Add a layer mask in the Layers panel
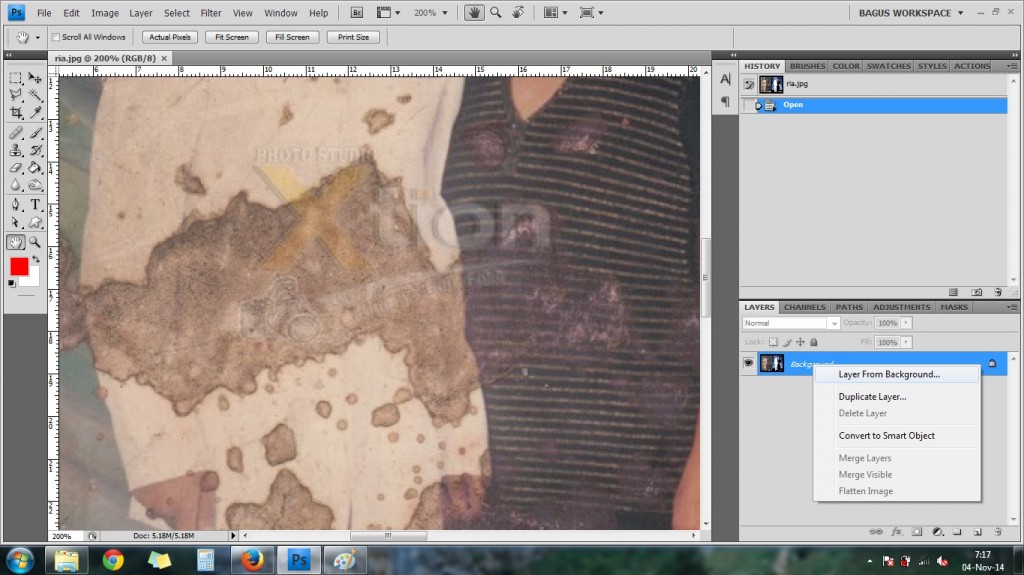The image size is (1024, 575). (917, 532)
